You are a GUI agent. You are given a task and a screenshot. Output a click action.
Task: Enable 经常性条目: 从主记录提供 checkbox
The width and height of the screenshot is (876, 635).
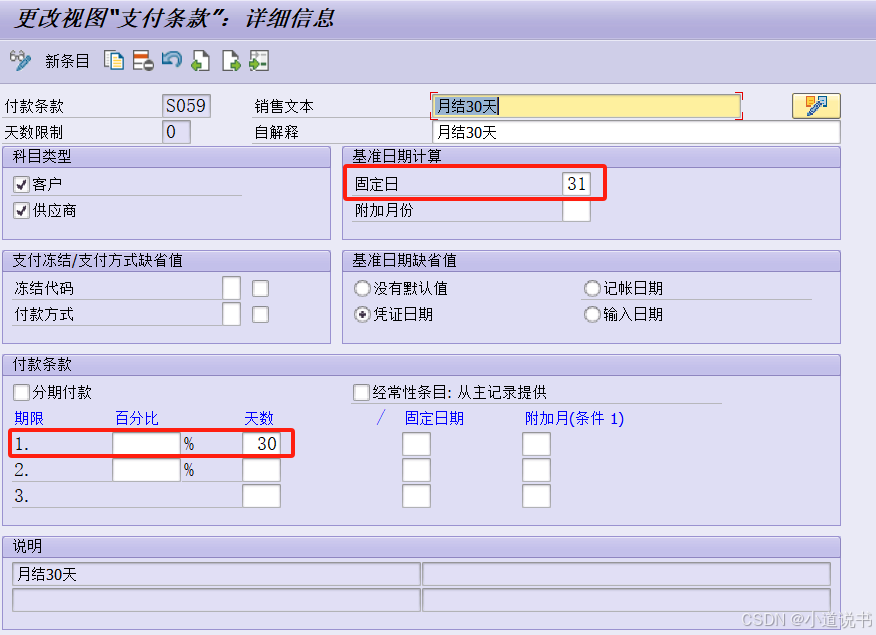[361, 392]
